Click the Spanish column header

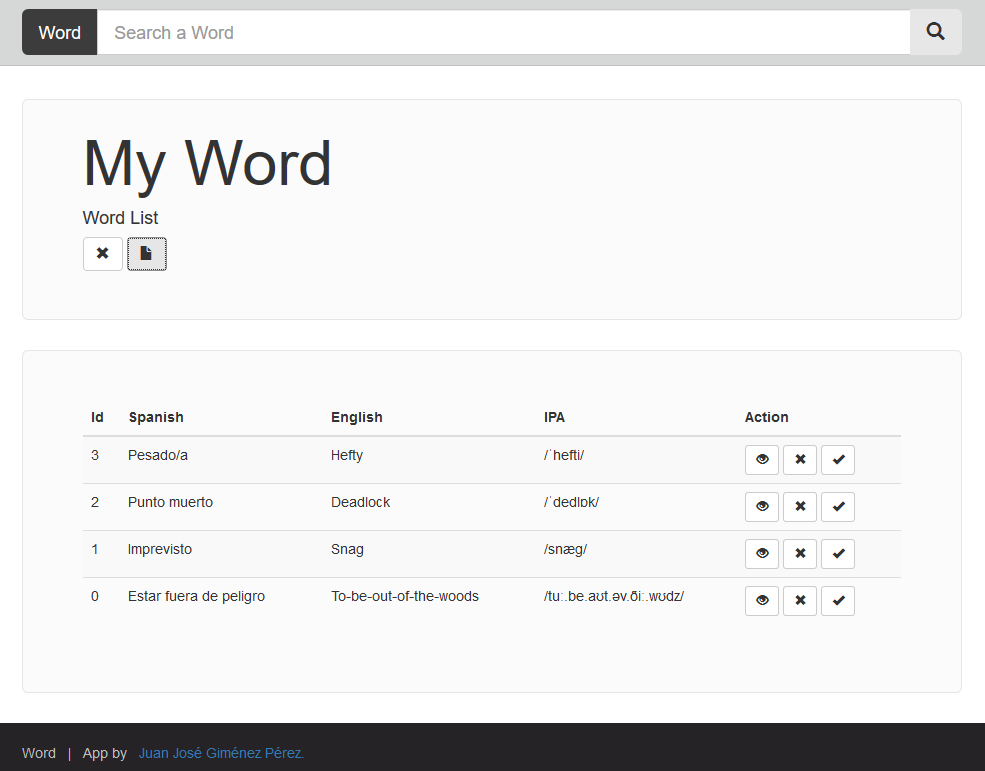coord(156,417)
